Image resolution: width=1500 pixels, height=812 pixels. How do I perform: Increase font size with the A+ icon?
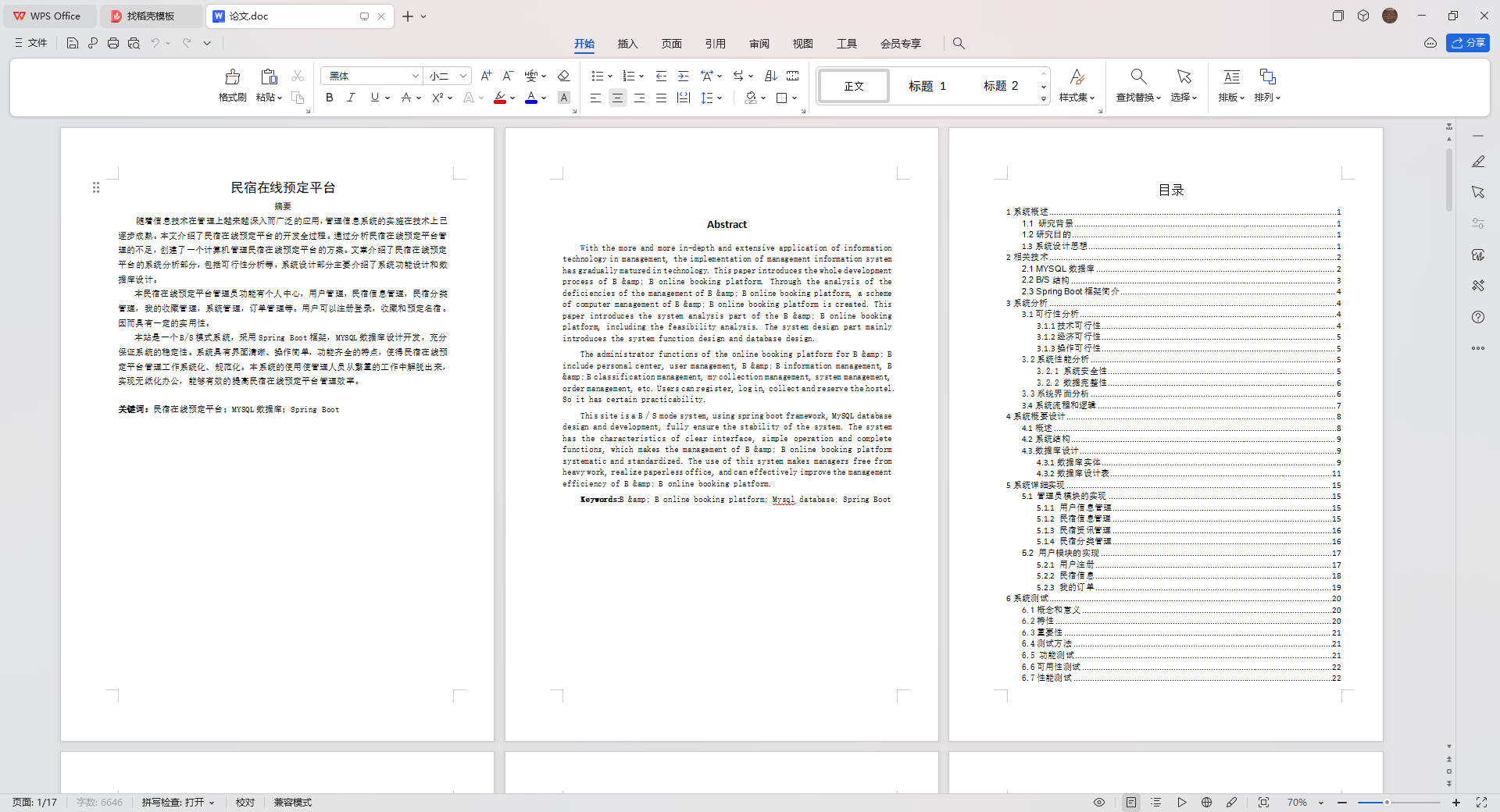click(486, 76)
